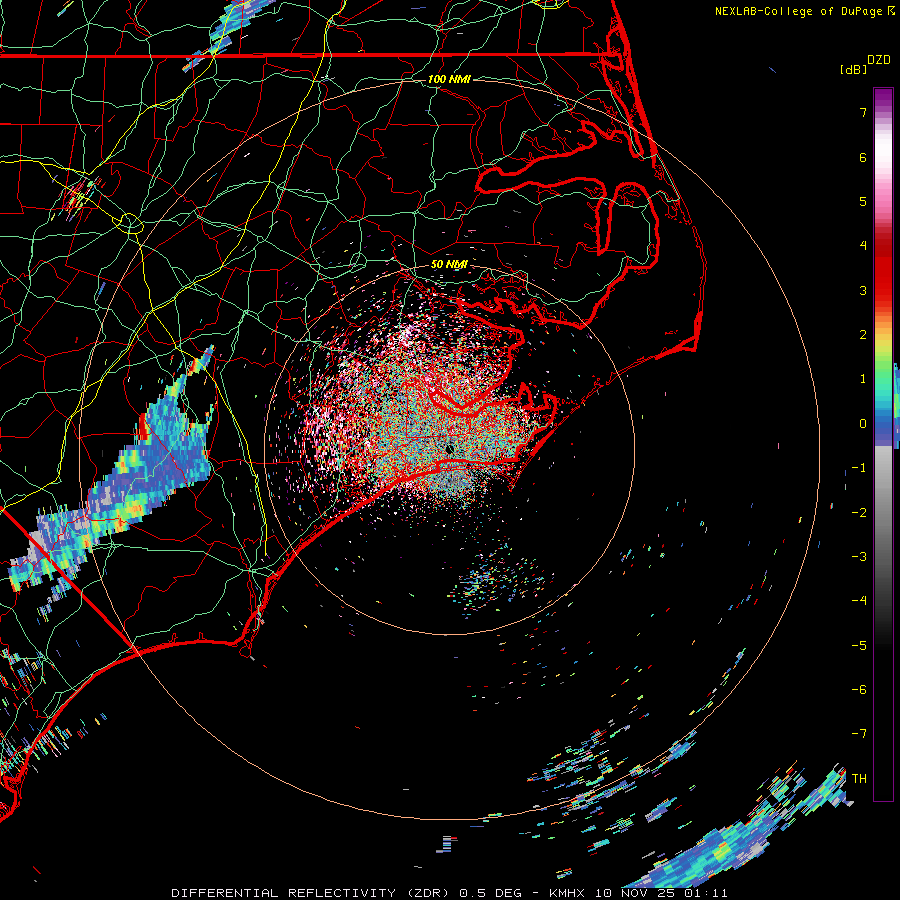Screen dimensions: 900x900
Task: Click the black radar site marker dot
Action: [x=449, y=449]
